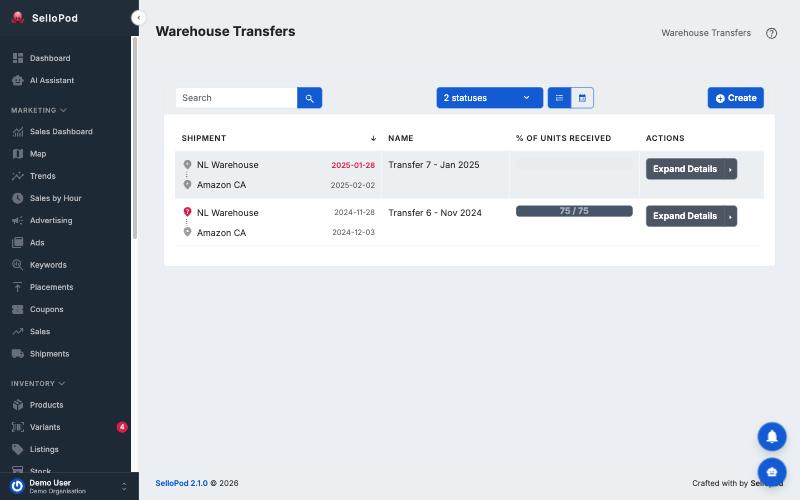
Task: Click the Advertising megaphone icon
Action: (18, 220)
